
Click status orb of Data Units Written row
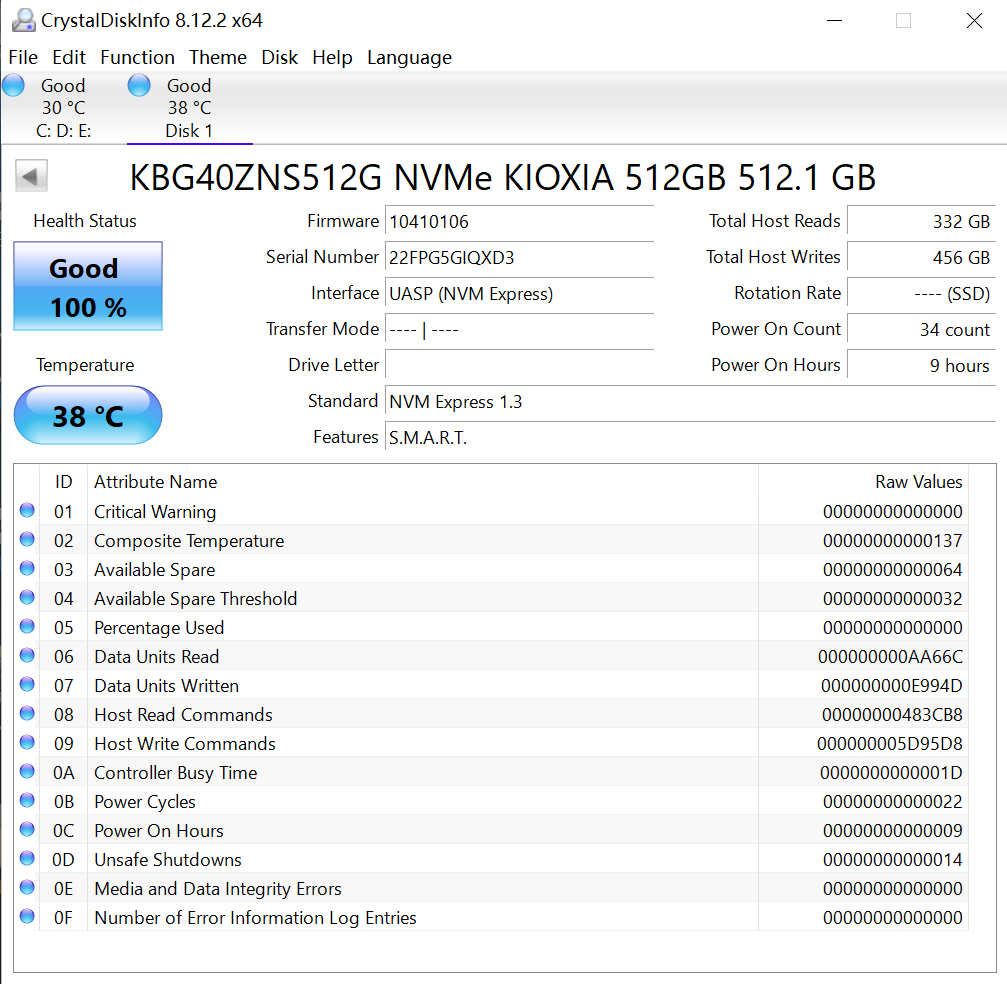(x=27, y=685)
